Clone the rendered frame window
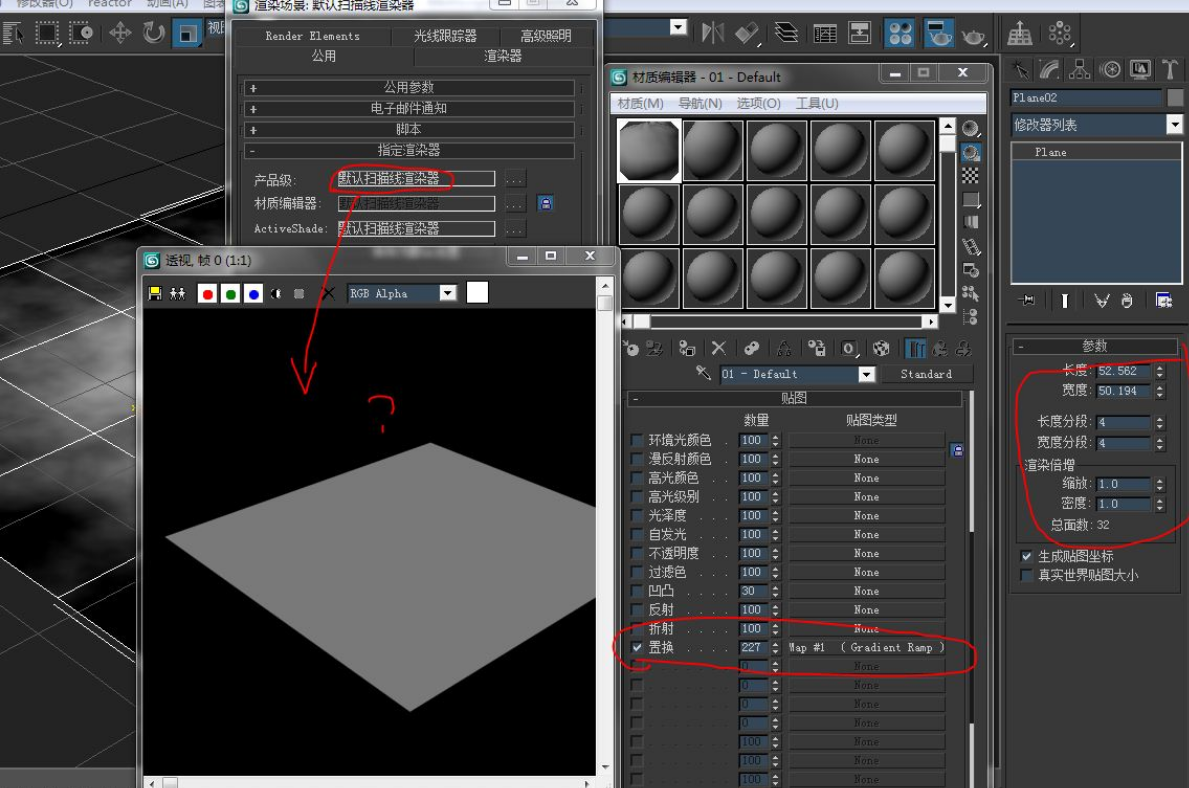The image size is (1189, 788). click(177, 294)
